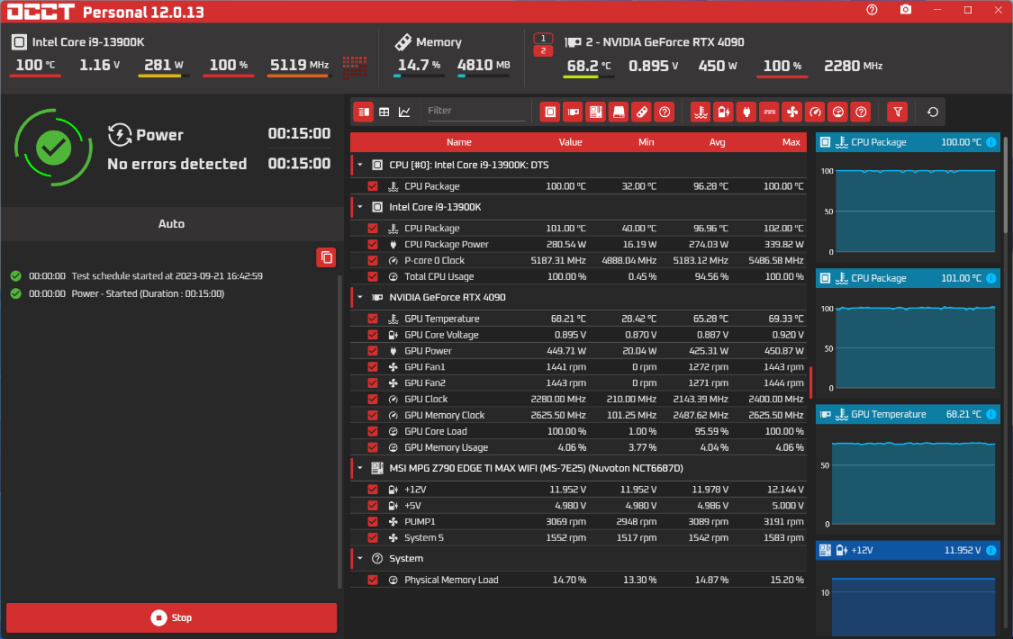This screenshot has width=1013, height=639.
Task: Toggle fan speed readings filter icon
Action: coord(792,112)
